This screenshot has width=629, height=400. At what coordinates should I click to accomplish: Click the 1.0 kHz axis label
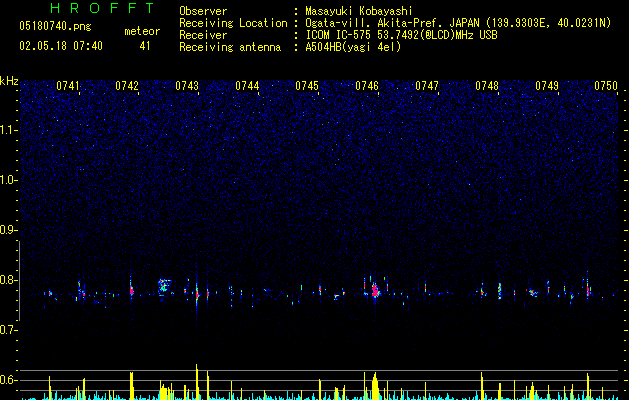click(x=8, y=180)
